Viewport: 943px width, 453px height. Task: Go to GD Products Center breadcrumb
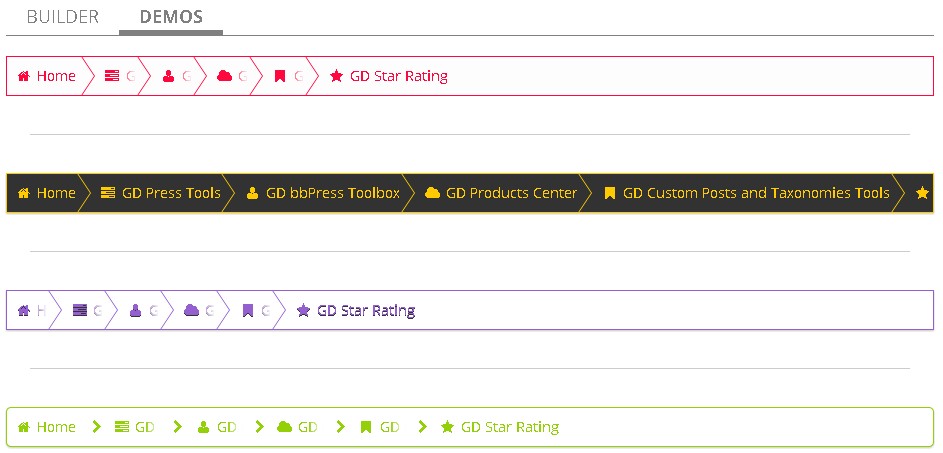(x=501, y=193)
